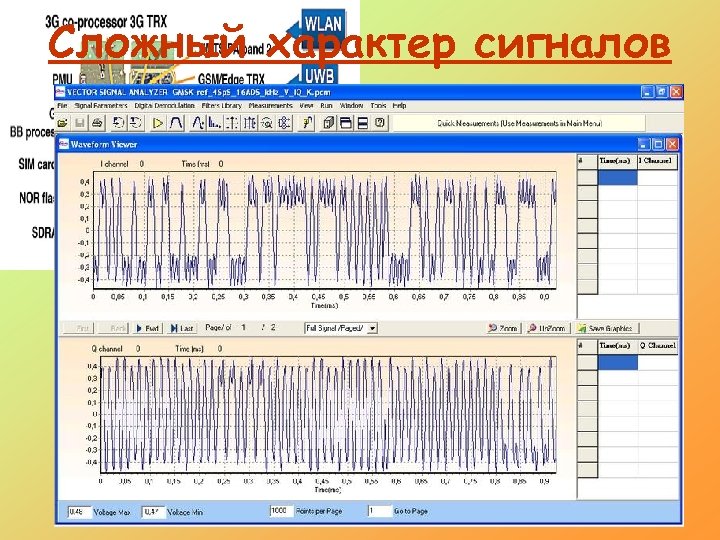
Task: Open the Digital Demodulation menu
Action: coord(164,106)
